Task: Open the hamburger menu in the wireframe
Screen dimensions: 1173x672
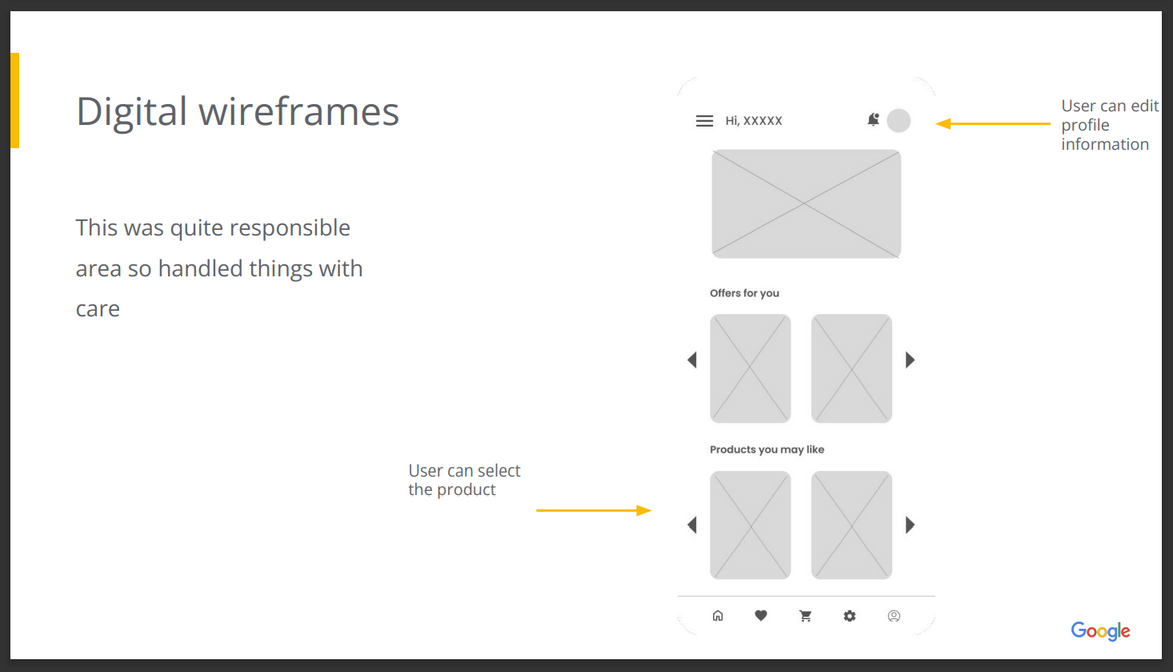Action: pos(704,121)
